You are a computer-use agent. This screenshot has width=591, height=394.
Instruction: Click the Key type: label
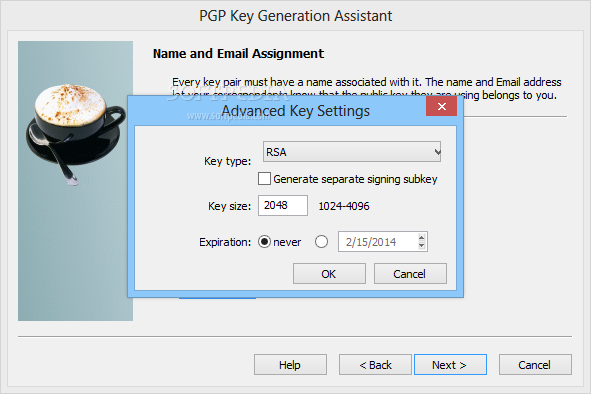tap(227, 161)
